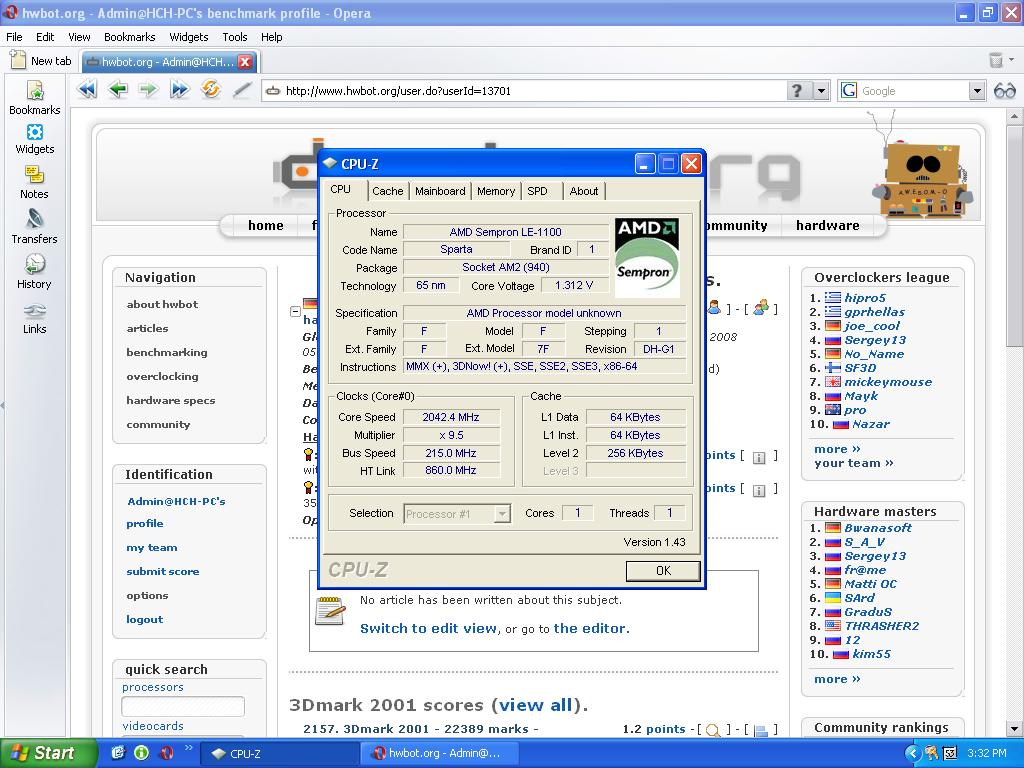Open the closed tabs trash icon
Screen dimensions: 1024x768
(996, 61)
